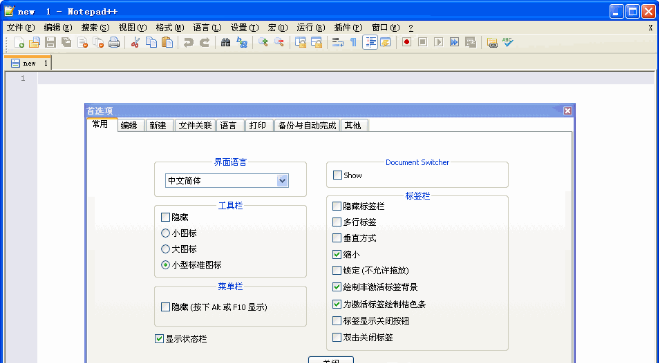Run macro multiple times icon
This screenshot has height=363, width=659.
pos(454,42)
